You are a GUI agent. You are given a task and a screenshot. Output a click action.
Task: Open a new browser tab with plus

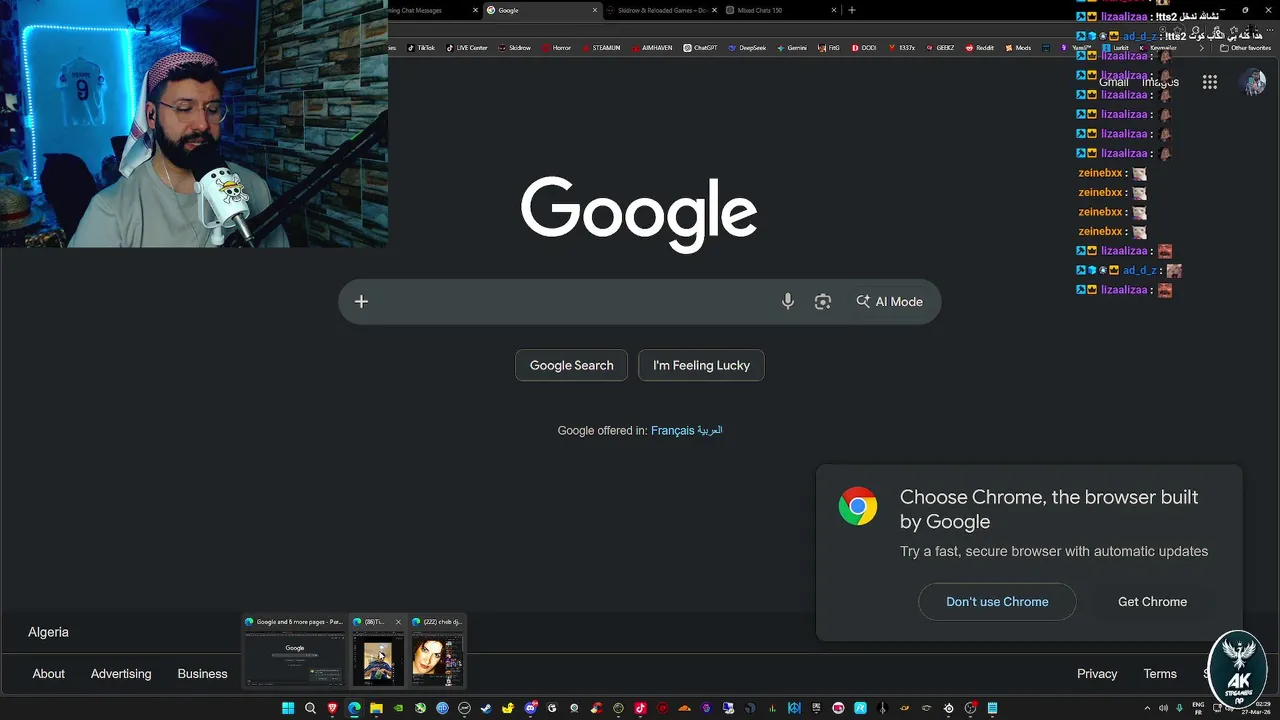(x=852, y=10)
